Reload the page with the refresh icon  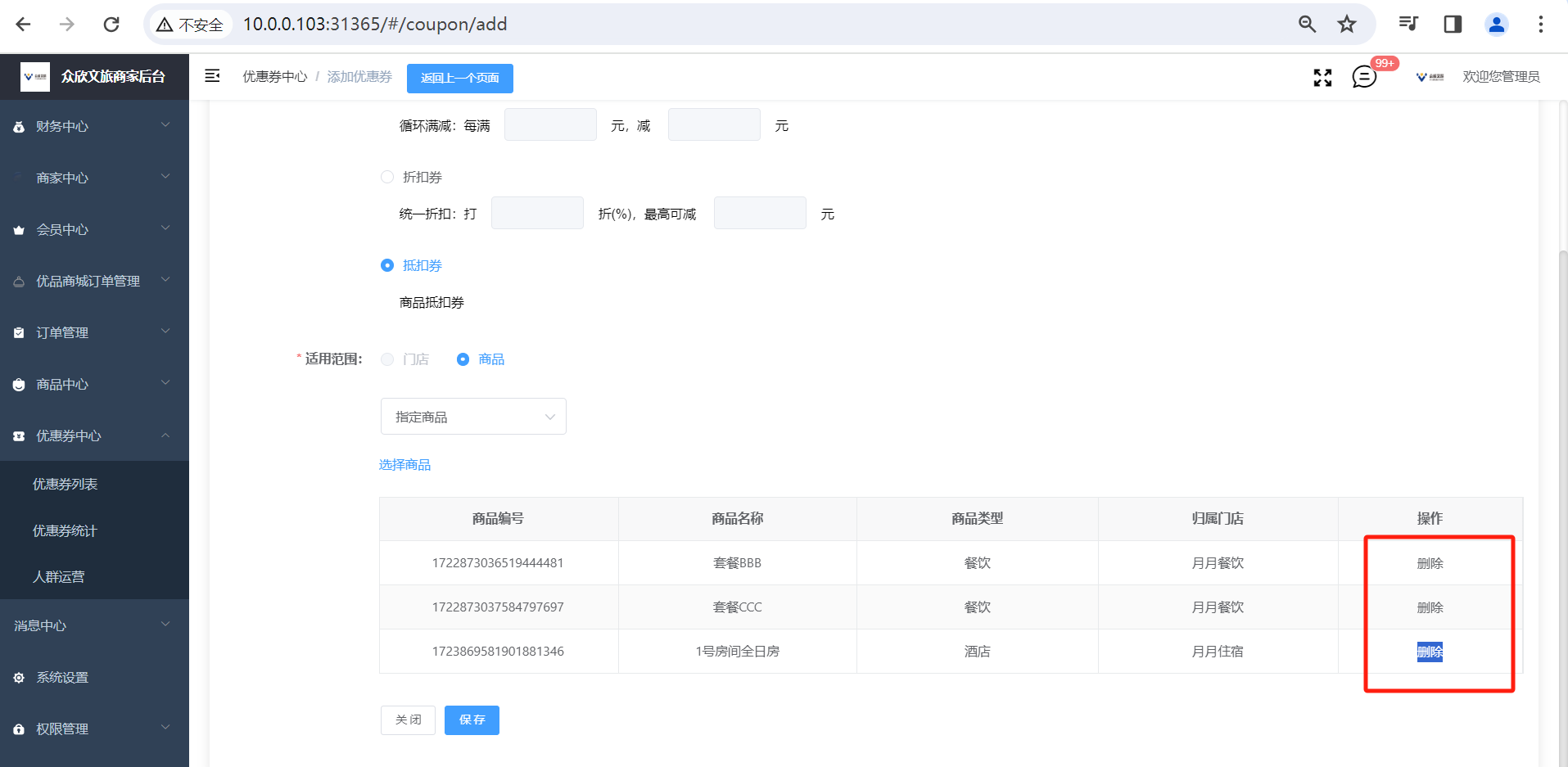[x=111, y=25]
